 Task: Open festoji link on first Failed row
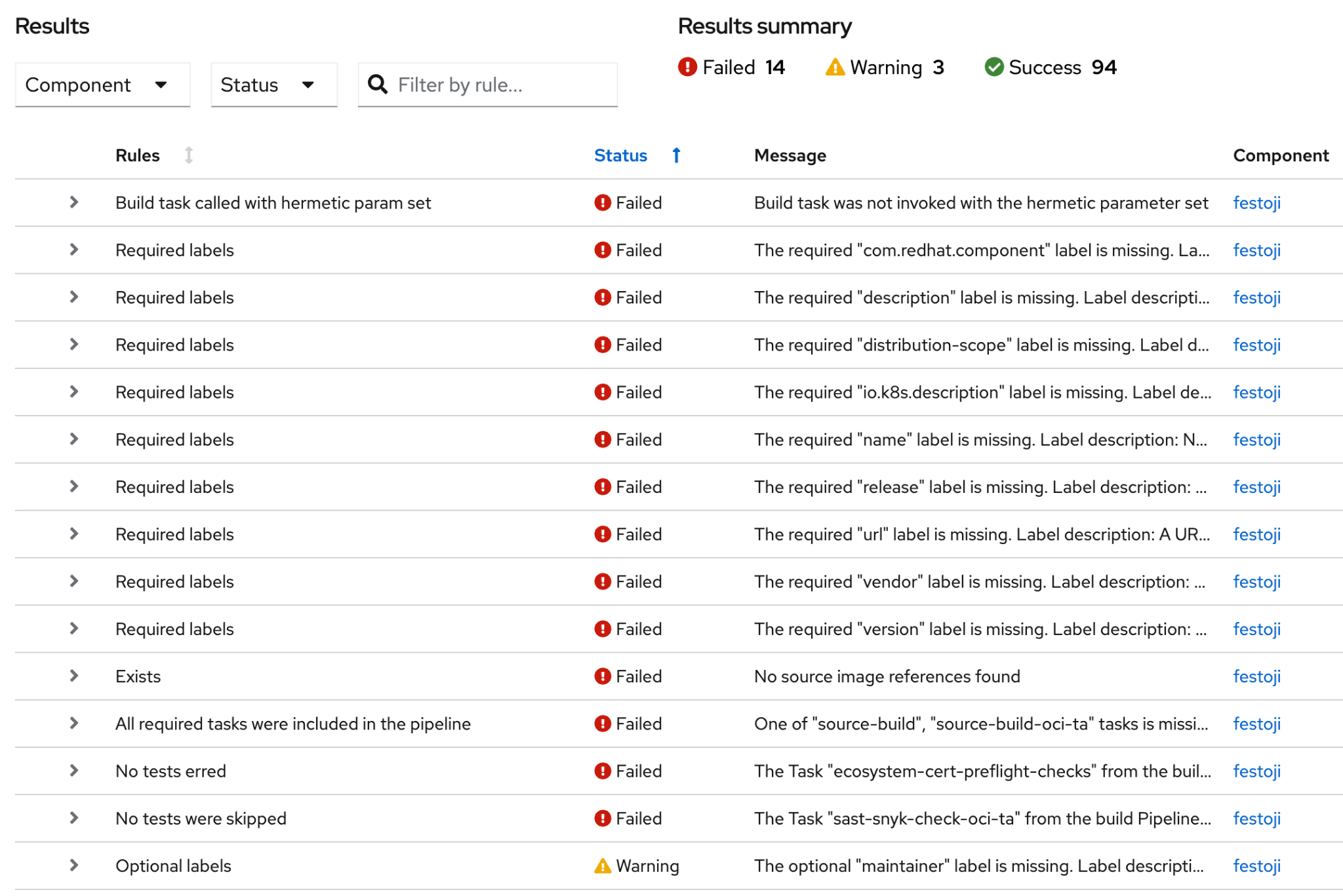click(1256, 203)
